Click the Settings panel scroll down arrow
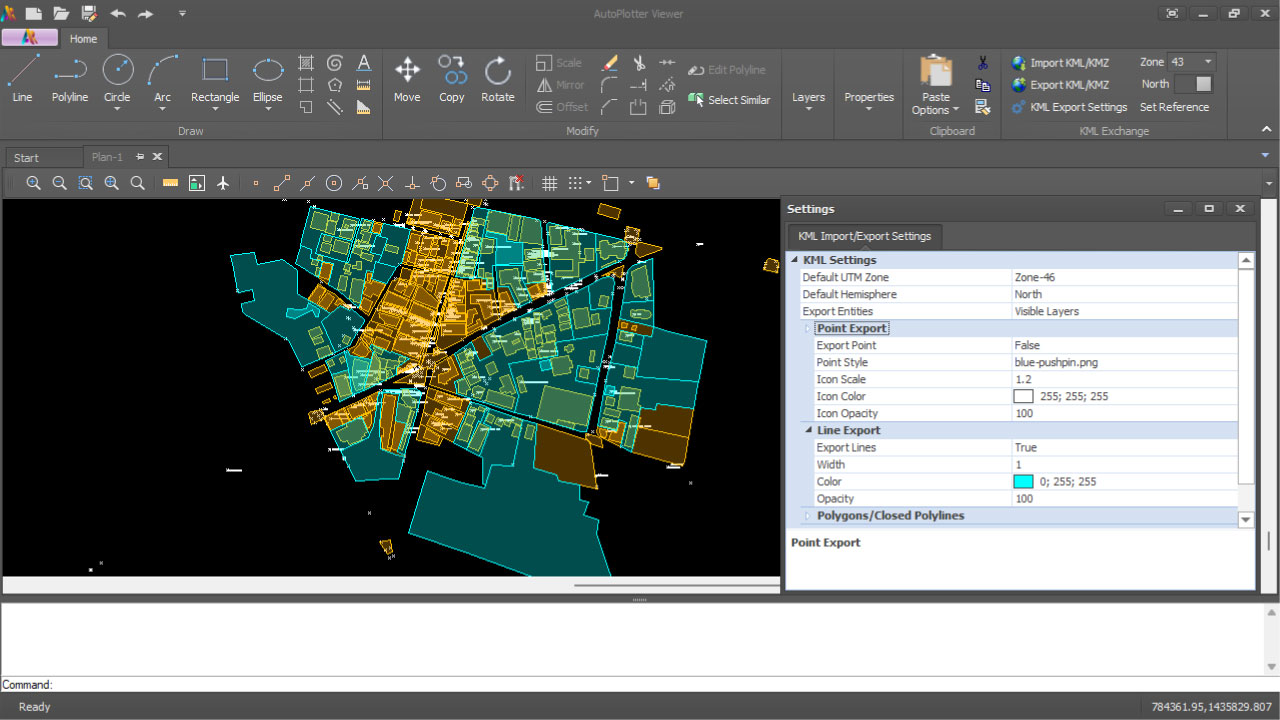The width and height of the screenshot is (1280, 720). tap(1246, 519)
